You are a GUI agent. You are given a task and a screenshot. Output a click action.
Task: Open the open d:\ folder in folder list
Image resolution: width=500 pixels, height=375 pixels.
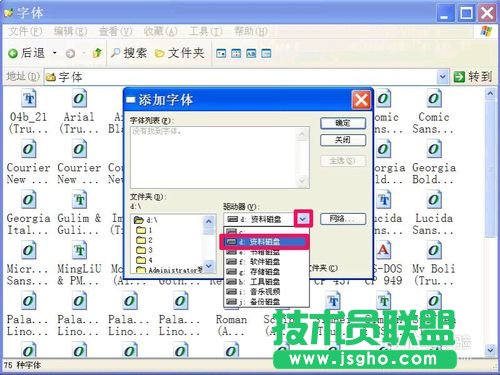coord(146,220)
